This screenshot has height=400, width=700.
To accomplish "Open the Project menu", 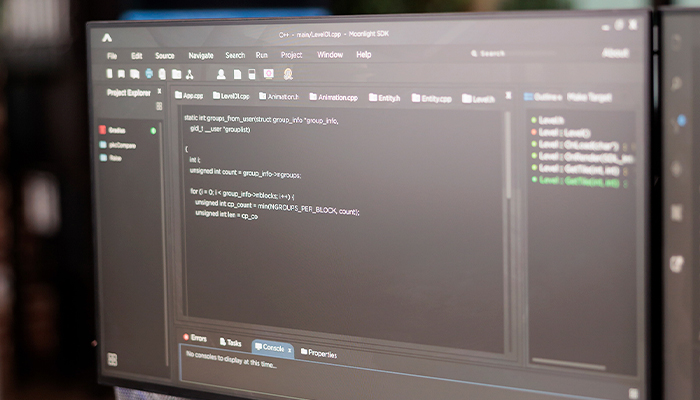I will [292, 55].
